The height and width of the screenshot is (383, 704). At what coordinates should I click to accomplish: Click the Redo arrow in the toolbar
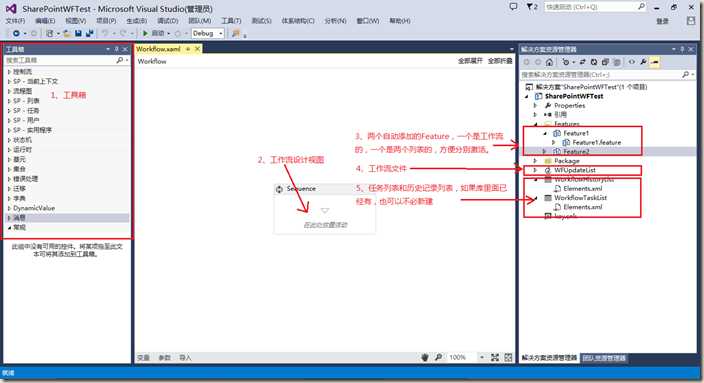(x=123, y=33)
